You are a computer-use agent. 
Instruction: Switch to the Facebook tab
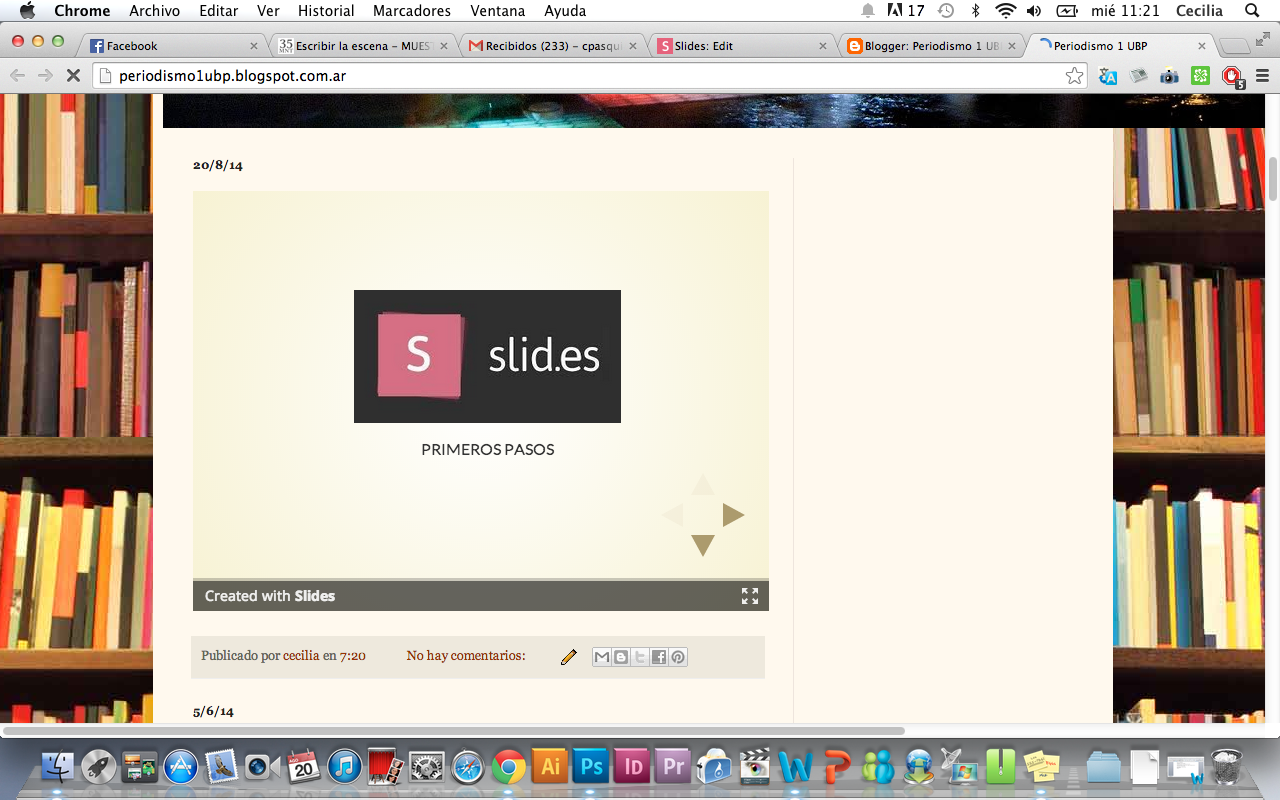170,46
